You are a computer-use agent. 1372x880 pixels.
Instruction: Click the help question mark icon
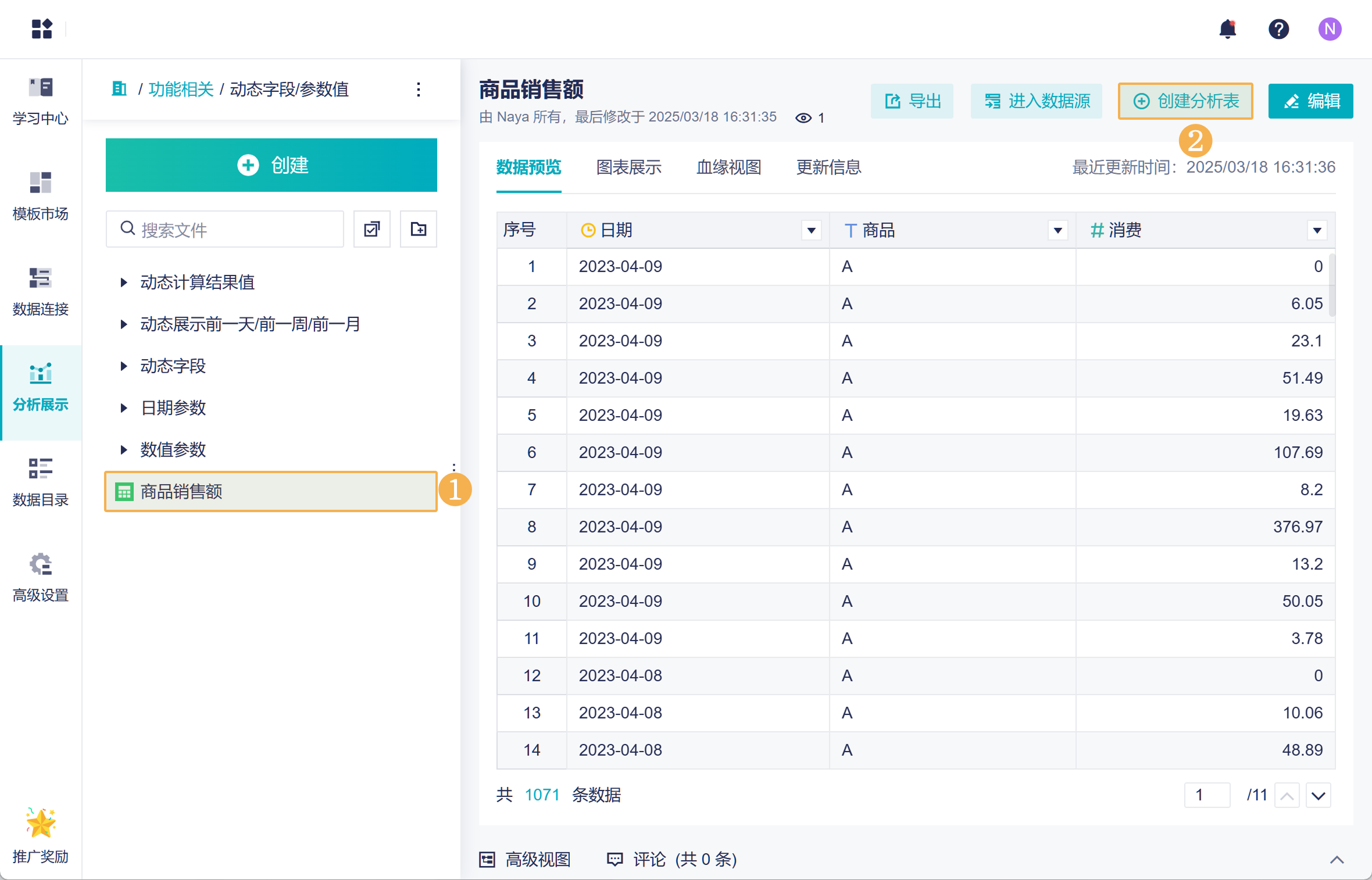tap(1278, 29)
